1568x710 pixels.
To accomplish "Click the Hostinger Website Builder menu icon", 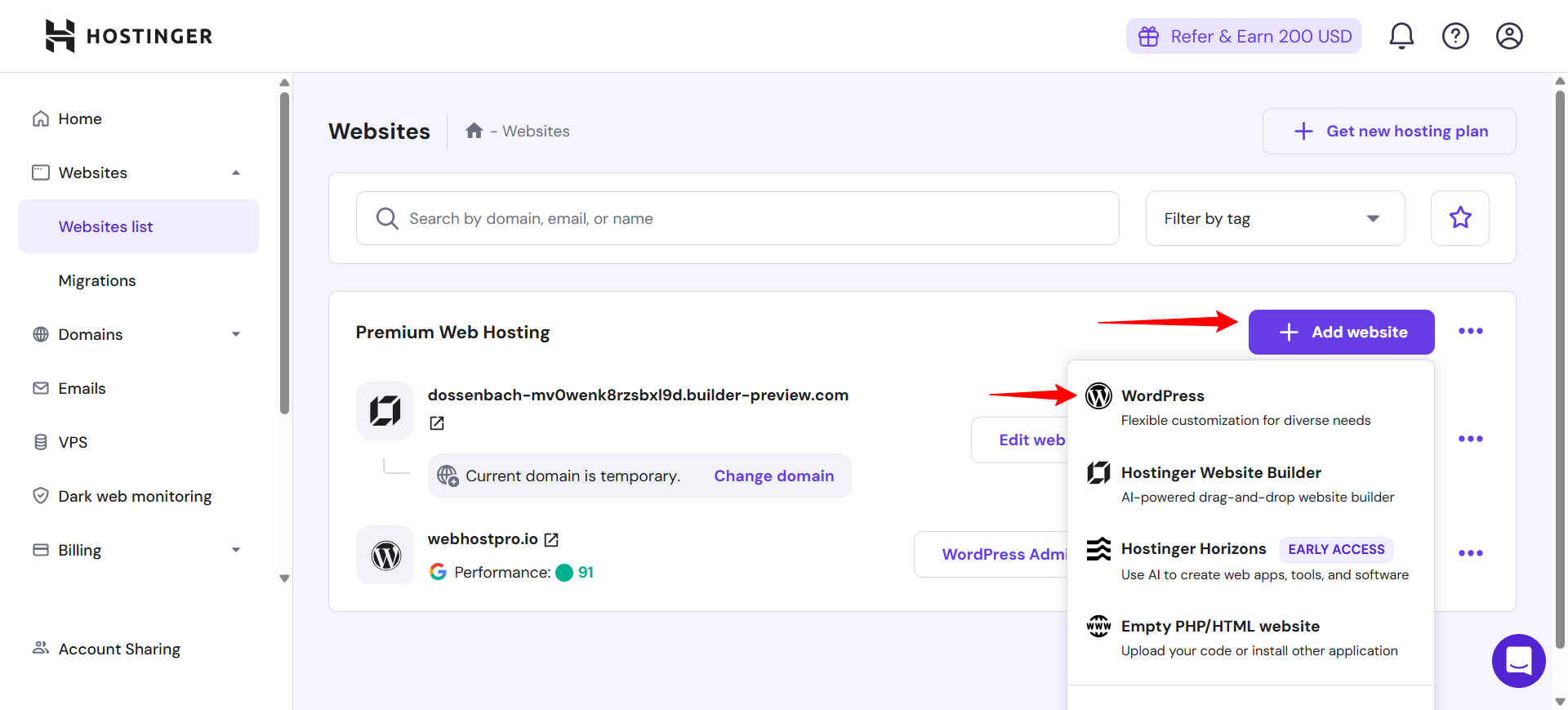I will 1098,472.
